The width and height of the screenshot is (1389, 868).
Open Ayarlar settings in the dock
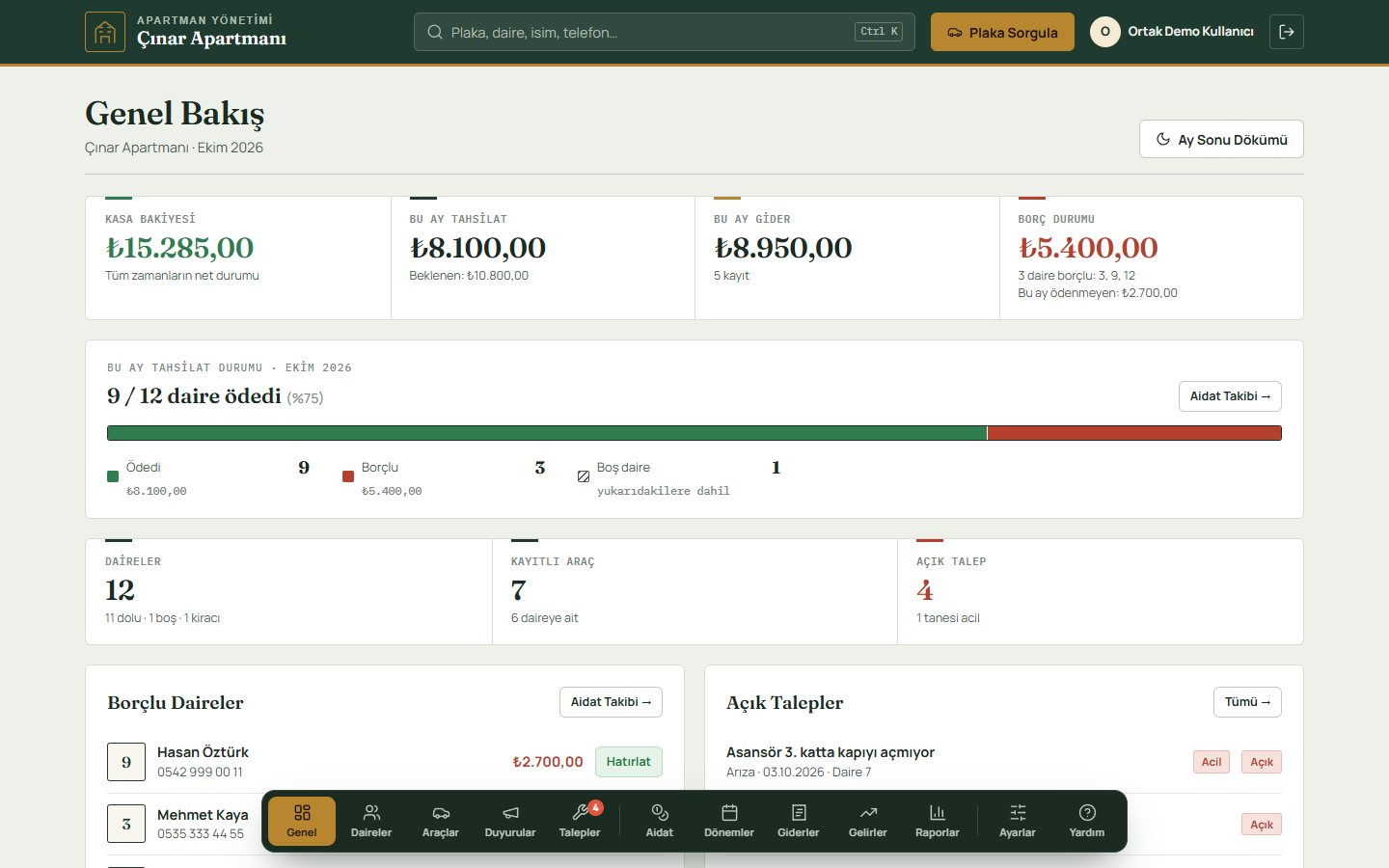(x=1018, y=821)
